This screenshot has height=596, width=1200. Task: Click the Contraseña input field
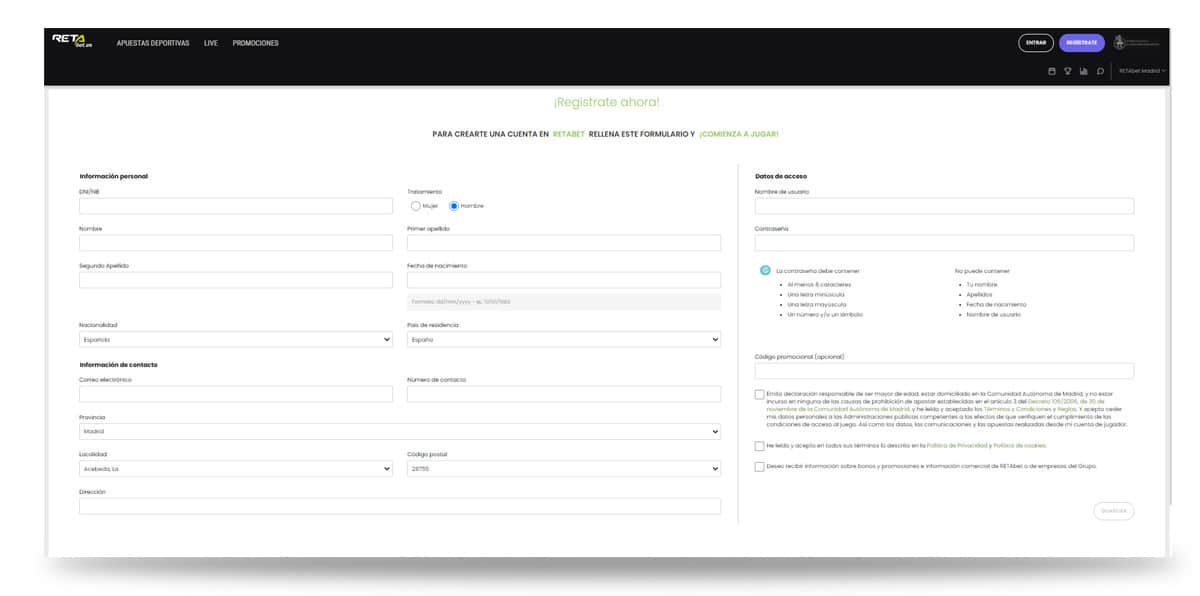click(x=944, y=243)
